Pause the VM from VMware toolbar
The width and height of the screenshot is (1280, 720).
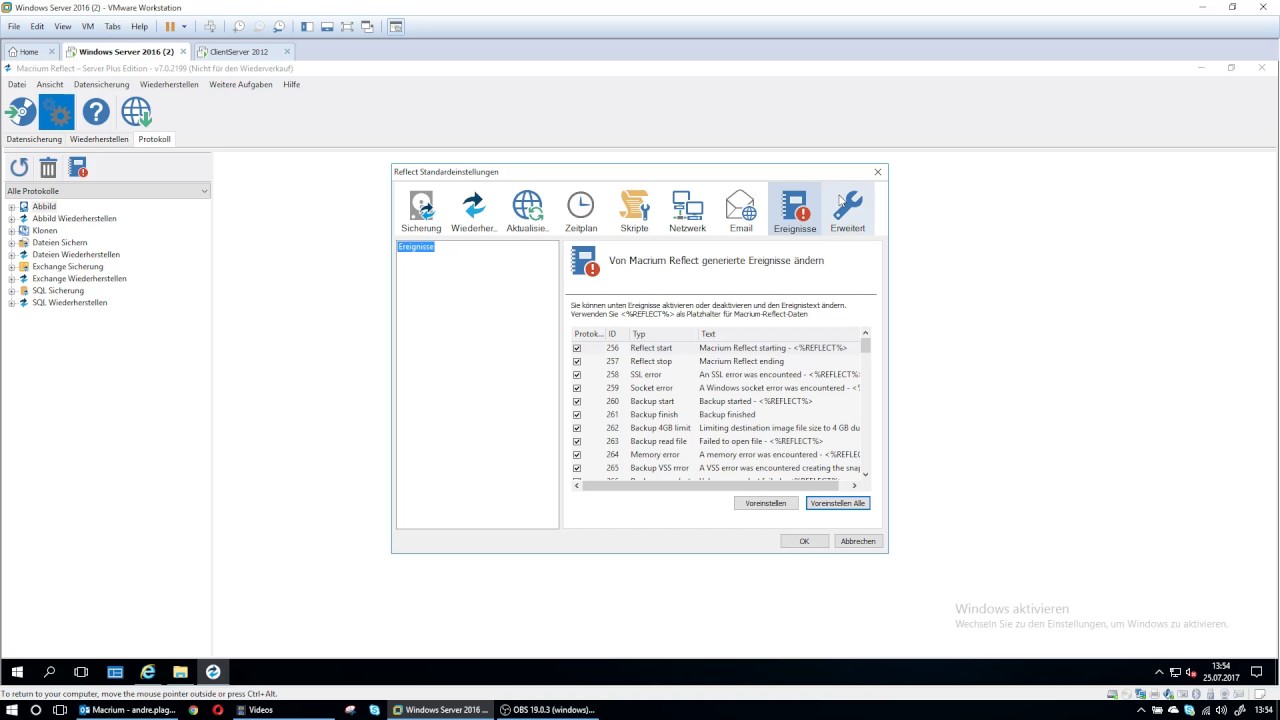170,27
